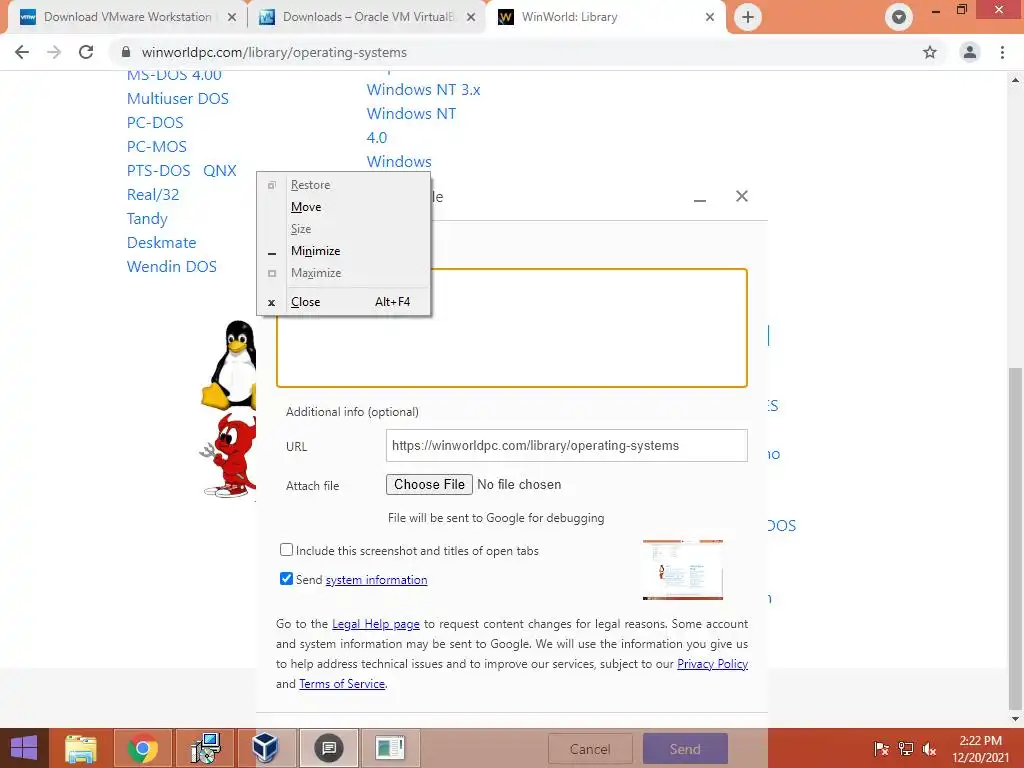Switch to Downloads – Oracle VM VirtualBox tab
This screenshot has width=1024, height=768.
(368, 17)
